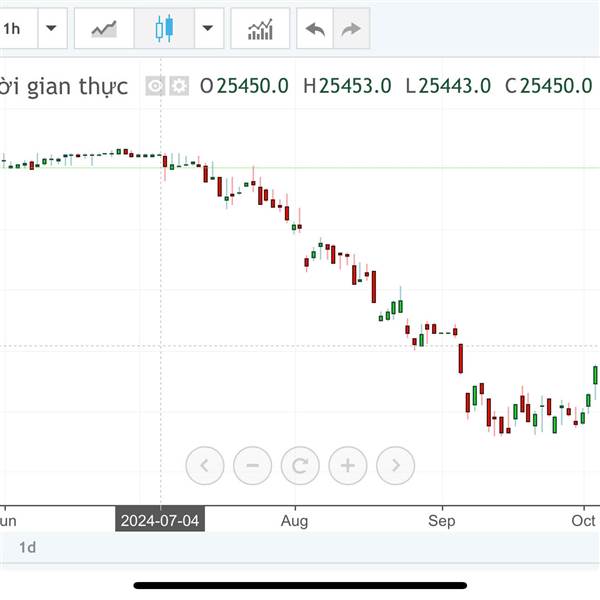The width and height of the screenshot is (600, 600).
Task: Click the 2024-07-04 date marker
Action: point(160,520)
